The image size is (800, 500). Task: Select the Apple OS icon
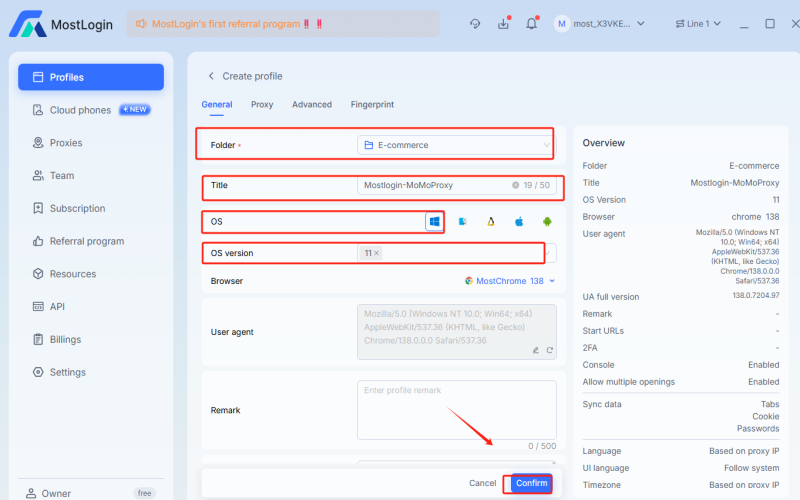coord(519,221)
